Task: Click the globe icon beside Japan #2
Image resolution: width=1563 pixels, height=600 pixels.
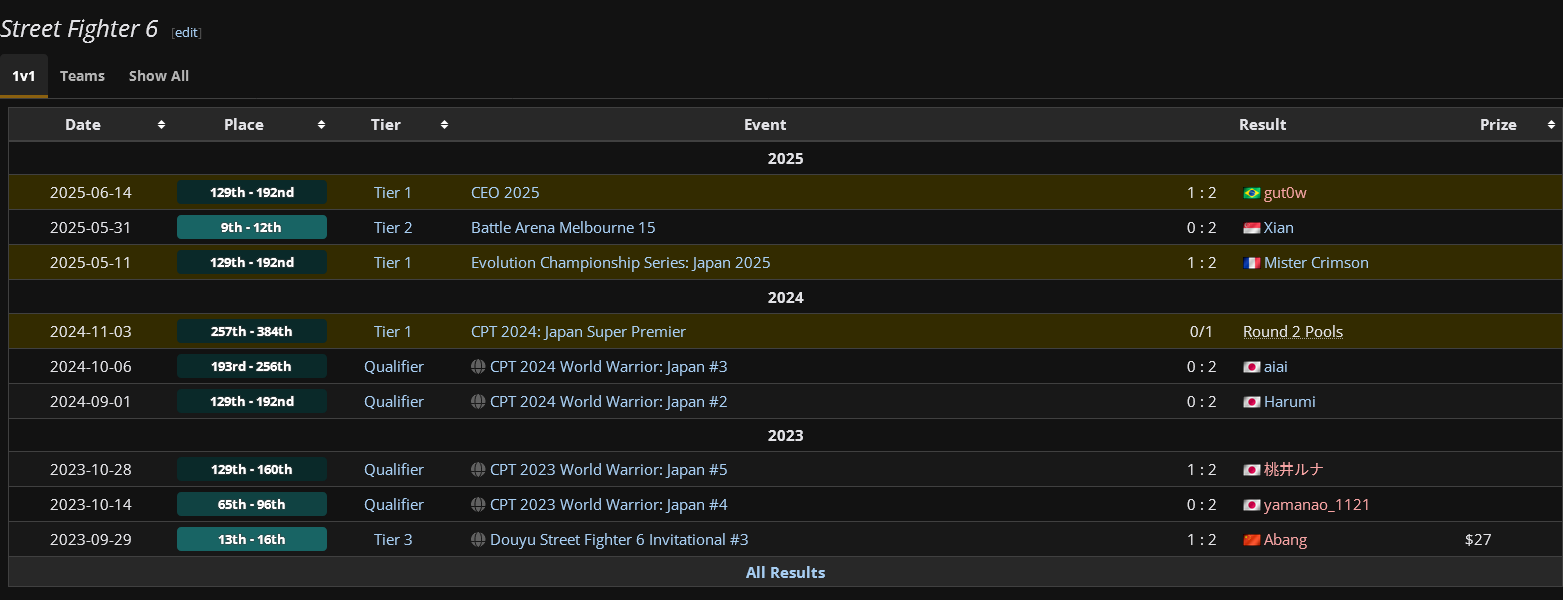Action: click(x=478, y=402)
